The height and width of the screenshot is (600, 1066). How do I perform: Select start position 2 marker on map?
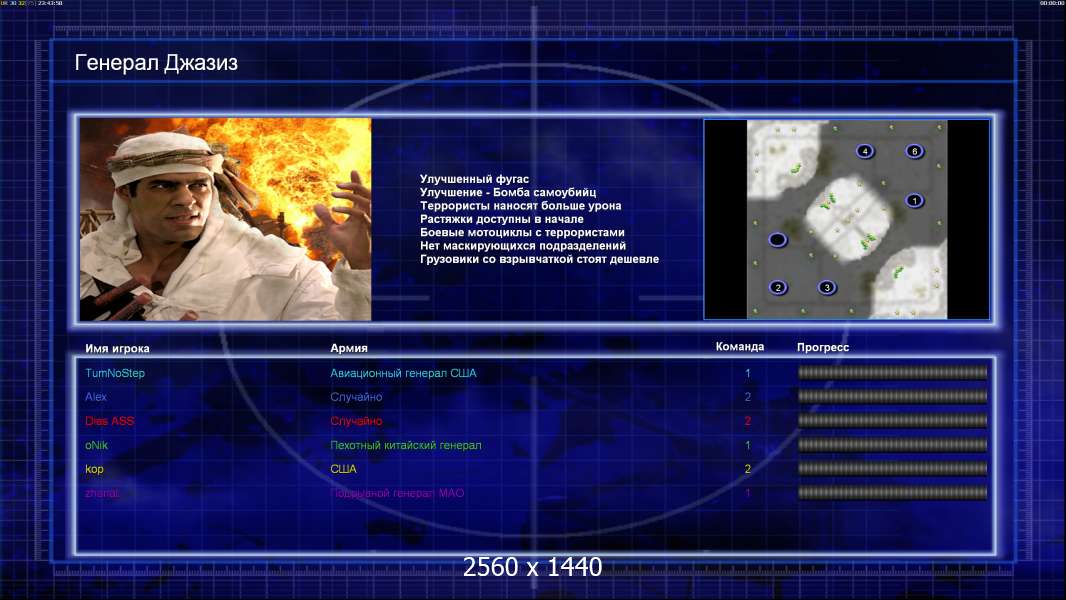click(778, 288)
